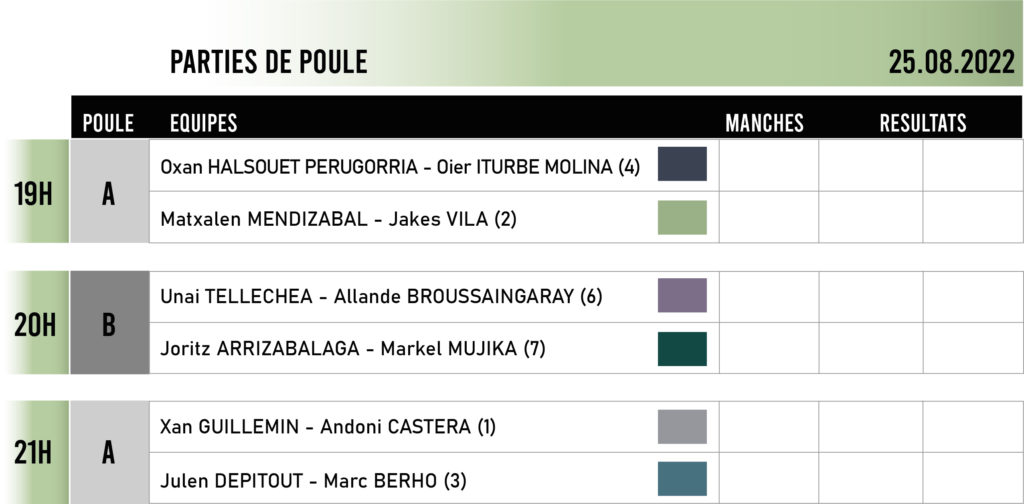Click the dark slate color swatch for Halsouet Perugorria team
This screenshot has height=504, width=1024.
click(x=682, y=164)
